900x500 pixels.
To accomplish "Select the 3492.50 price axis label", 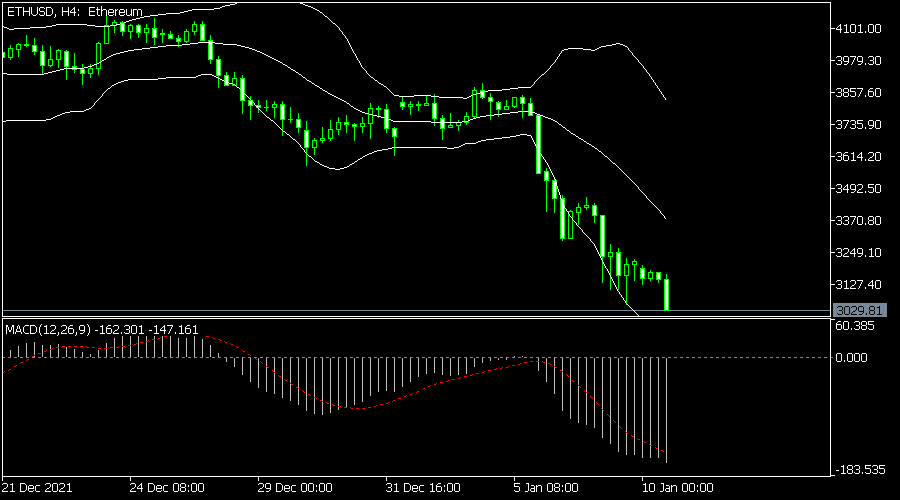I will point(858,188).
